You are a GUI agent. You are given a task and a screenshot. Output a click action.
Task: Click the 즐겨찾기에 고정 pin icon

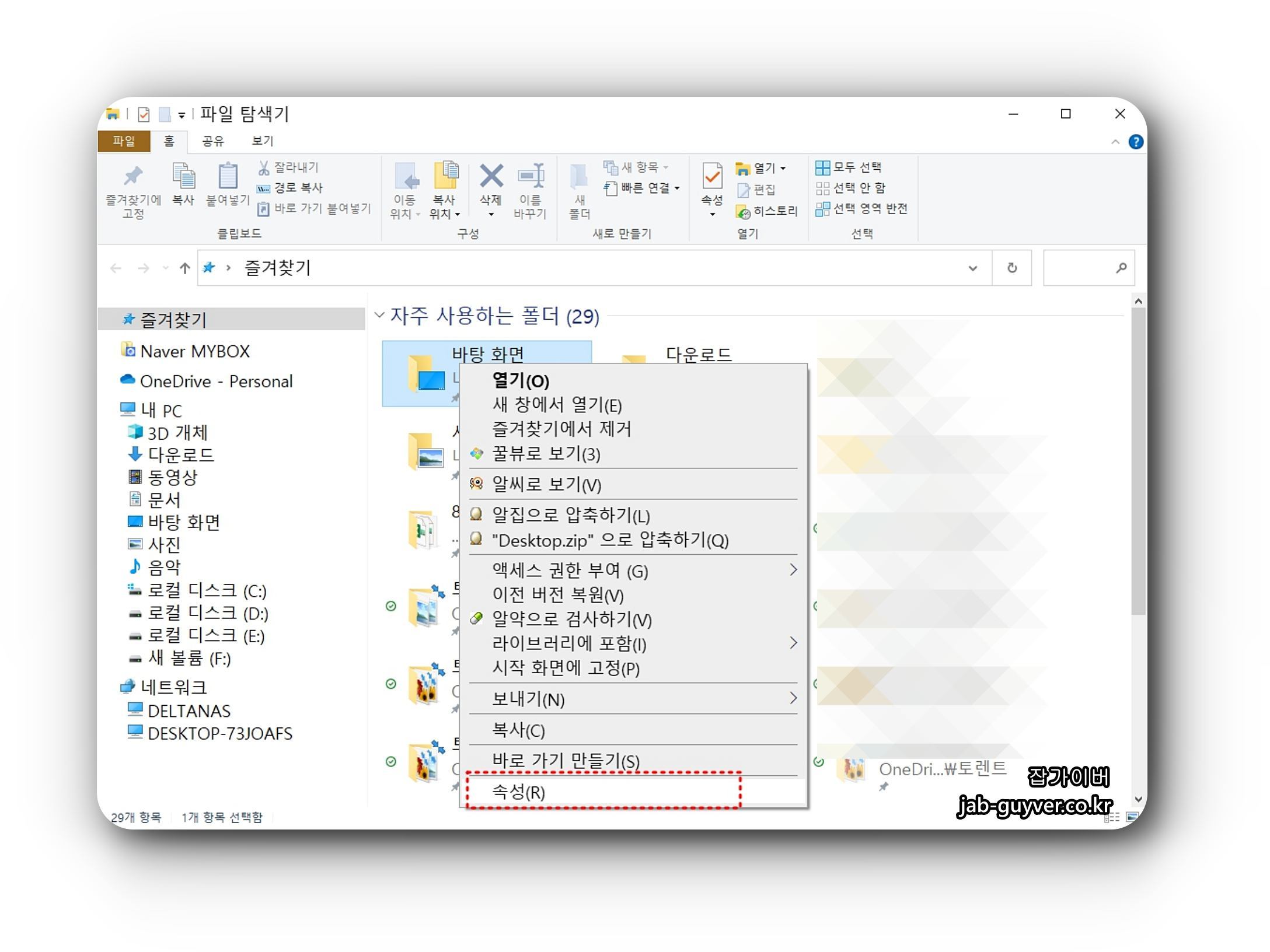[x=133, y=177]
